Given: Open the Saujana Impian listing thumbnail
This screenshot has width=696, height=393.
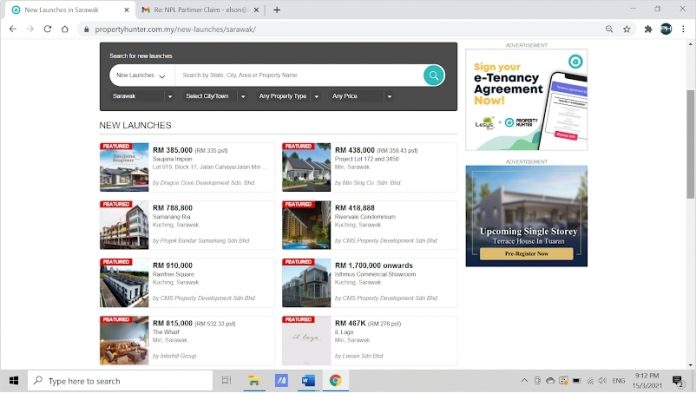Looking at the screenshot, I should [x=124, y=167].
